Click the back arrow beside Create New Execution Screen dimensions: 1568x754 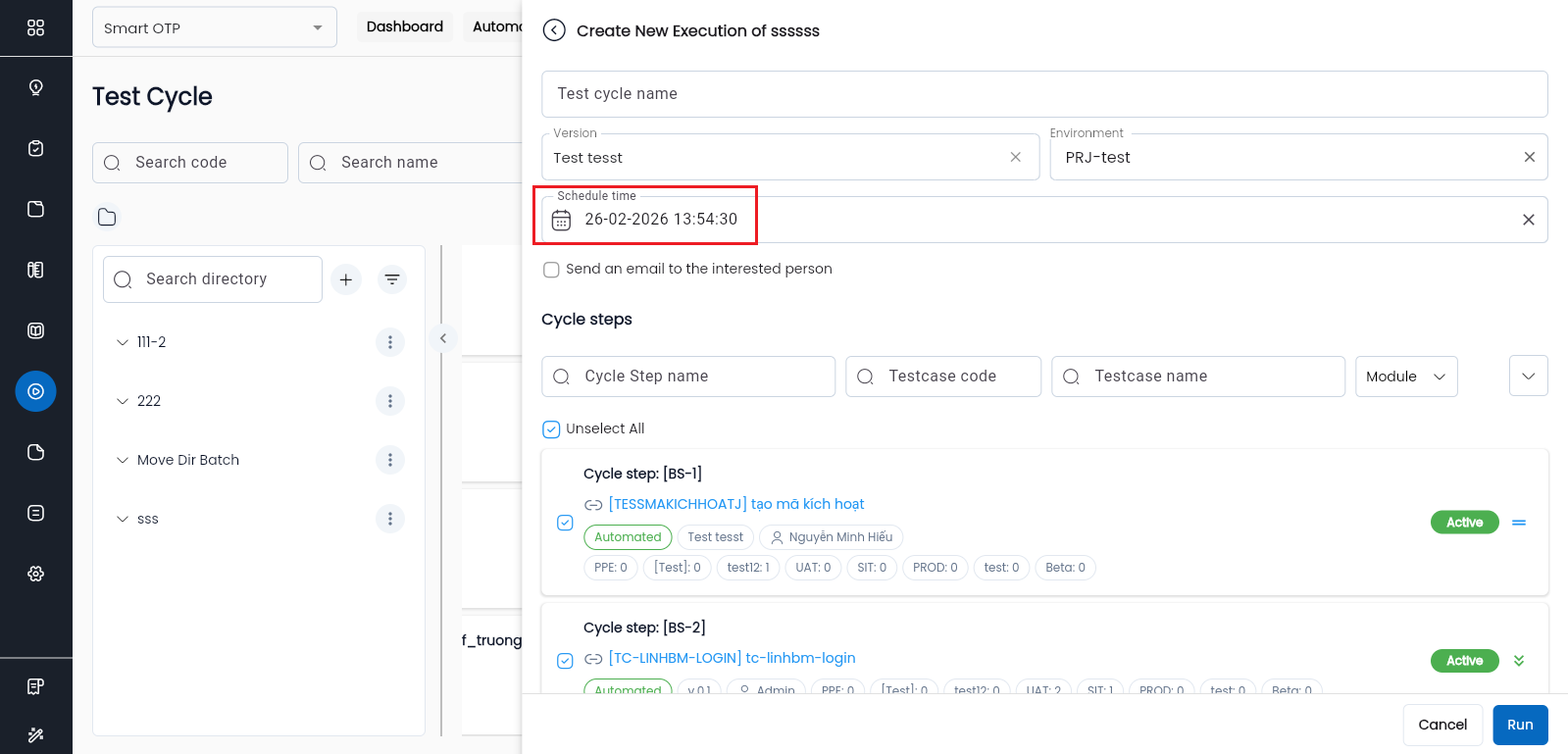554,30
